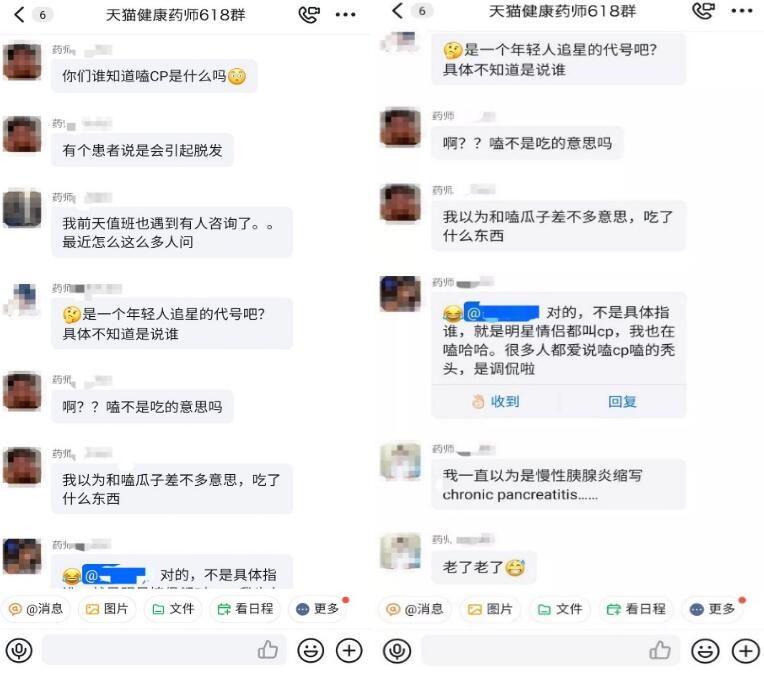This screenshot has height=678, width=764.
Task: Tap the voice input microphone in left chat
Action: (x=19, y=650)
